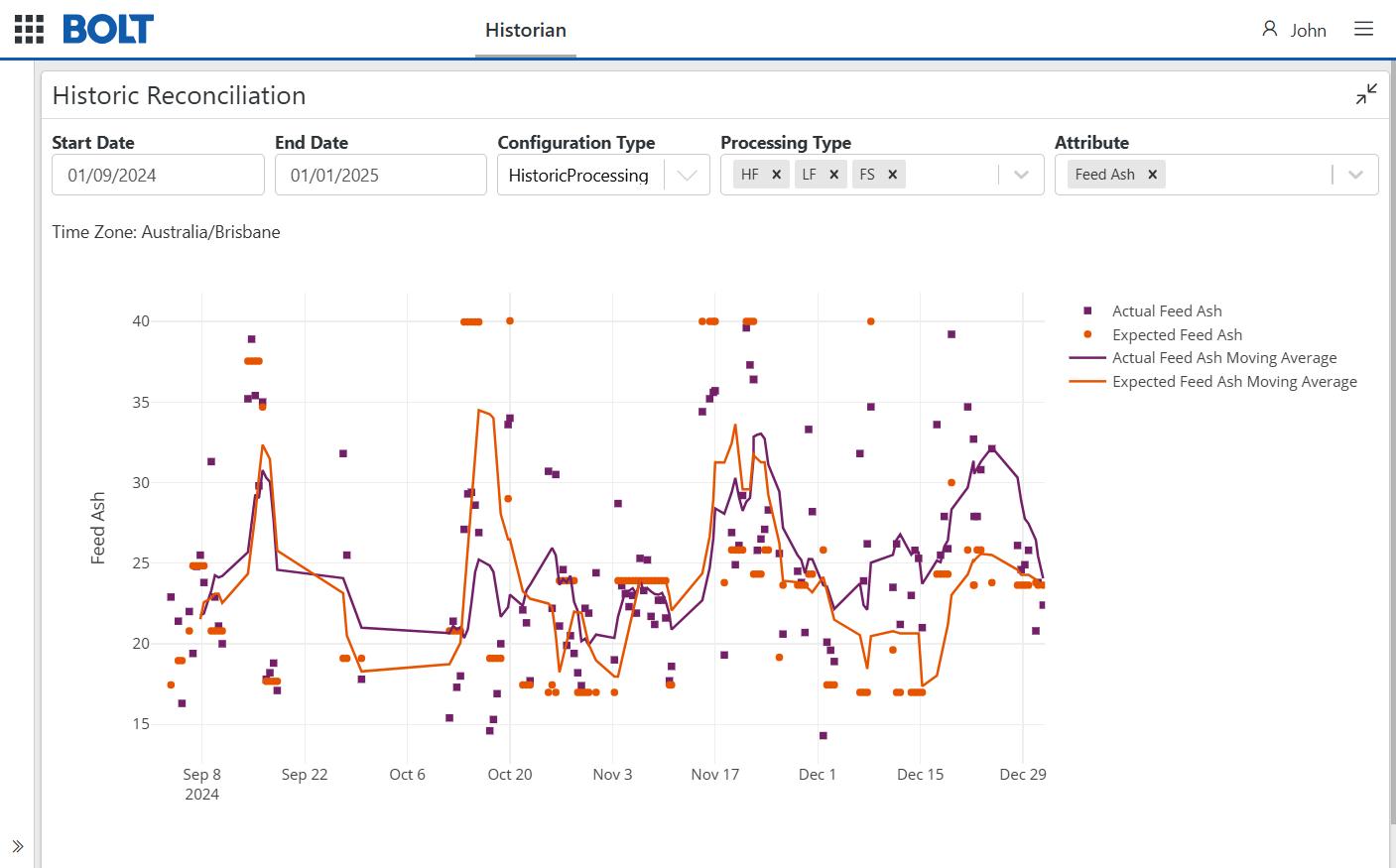Click the Nov 17 x-axis label
The image size is (1396, 868).
point(715,775)
